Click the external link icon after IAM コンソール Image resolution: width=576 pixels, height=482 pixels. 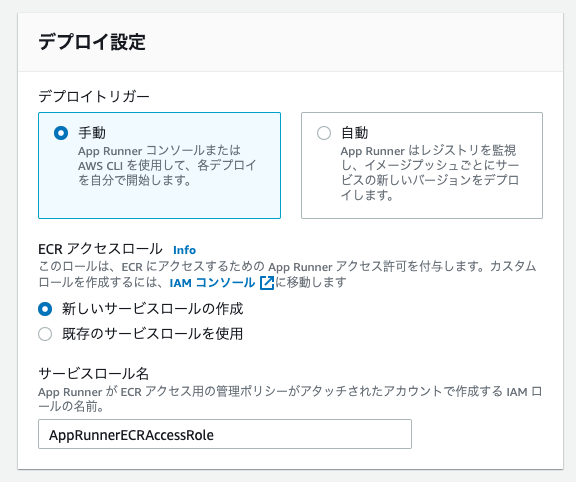267,283
